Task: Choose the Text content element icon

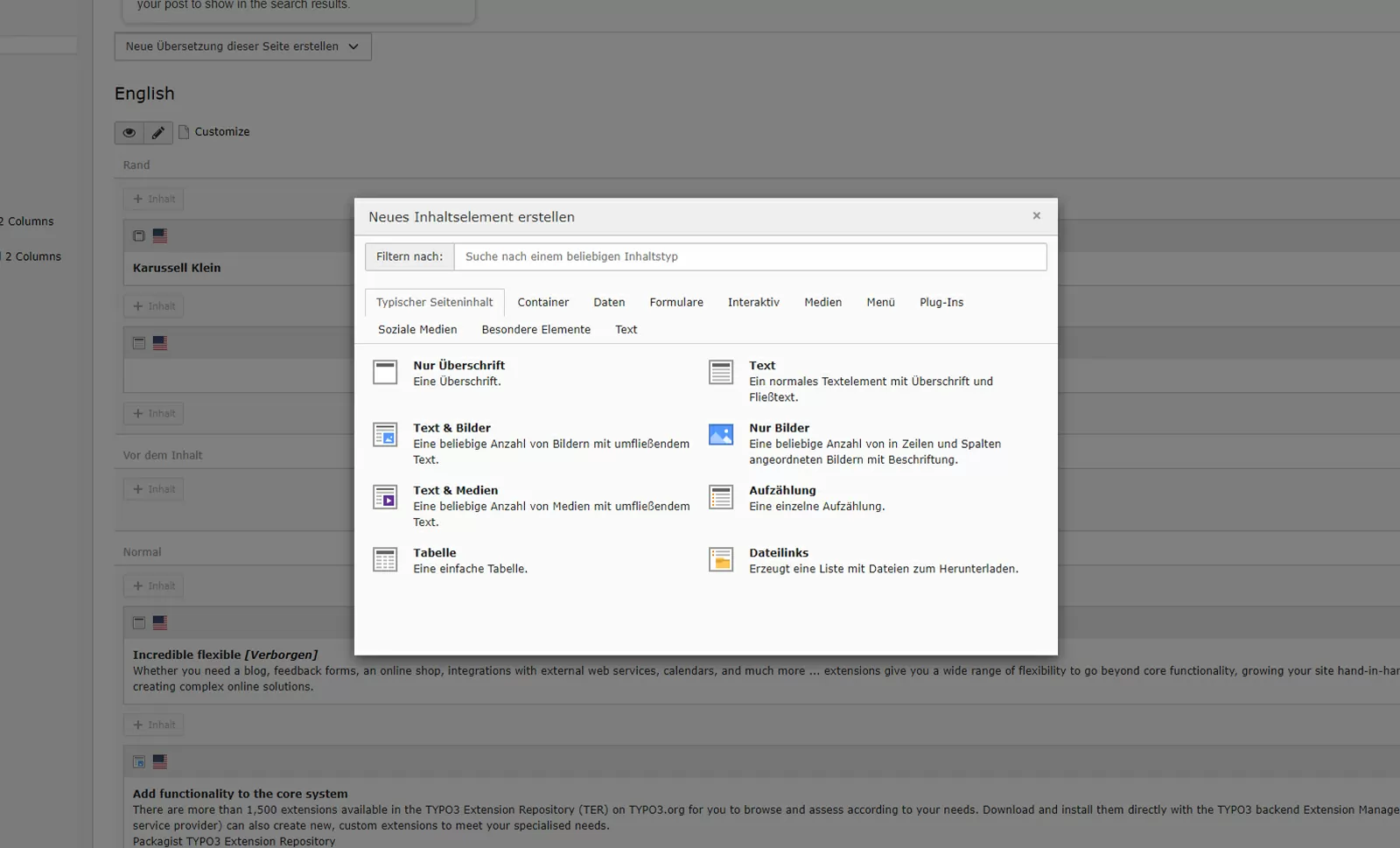Action: tap(720, 372)
